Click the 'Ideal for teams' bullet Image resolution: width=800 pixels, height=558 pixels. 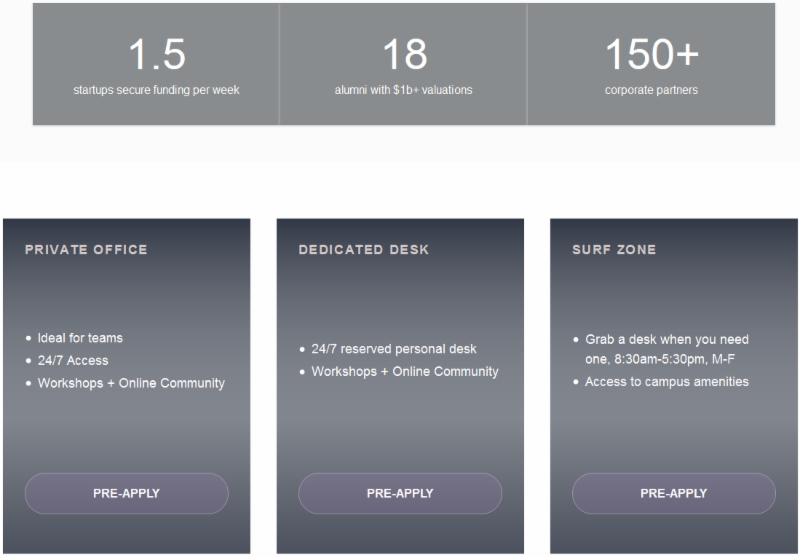[x=80, y=338]
